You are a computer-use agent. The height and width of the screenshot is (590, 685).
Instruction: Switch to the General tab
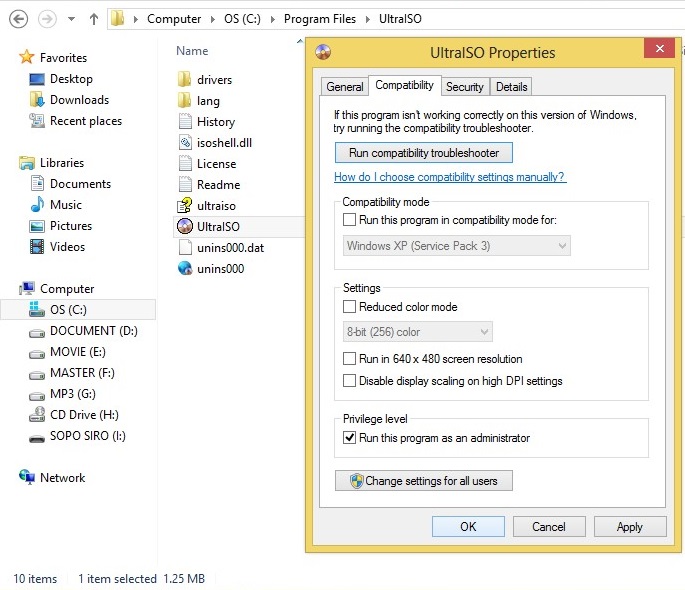(345, 86)
